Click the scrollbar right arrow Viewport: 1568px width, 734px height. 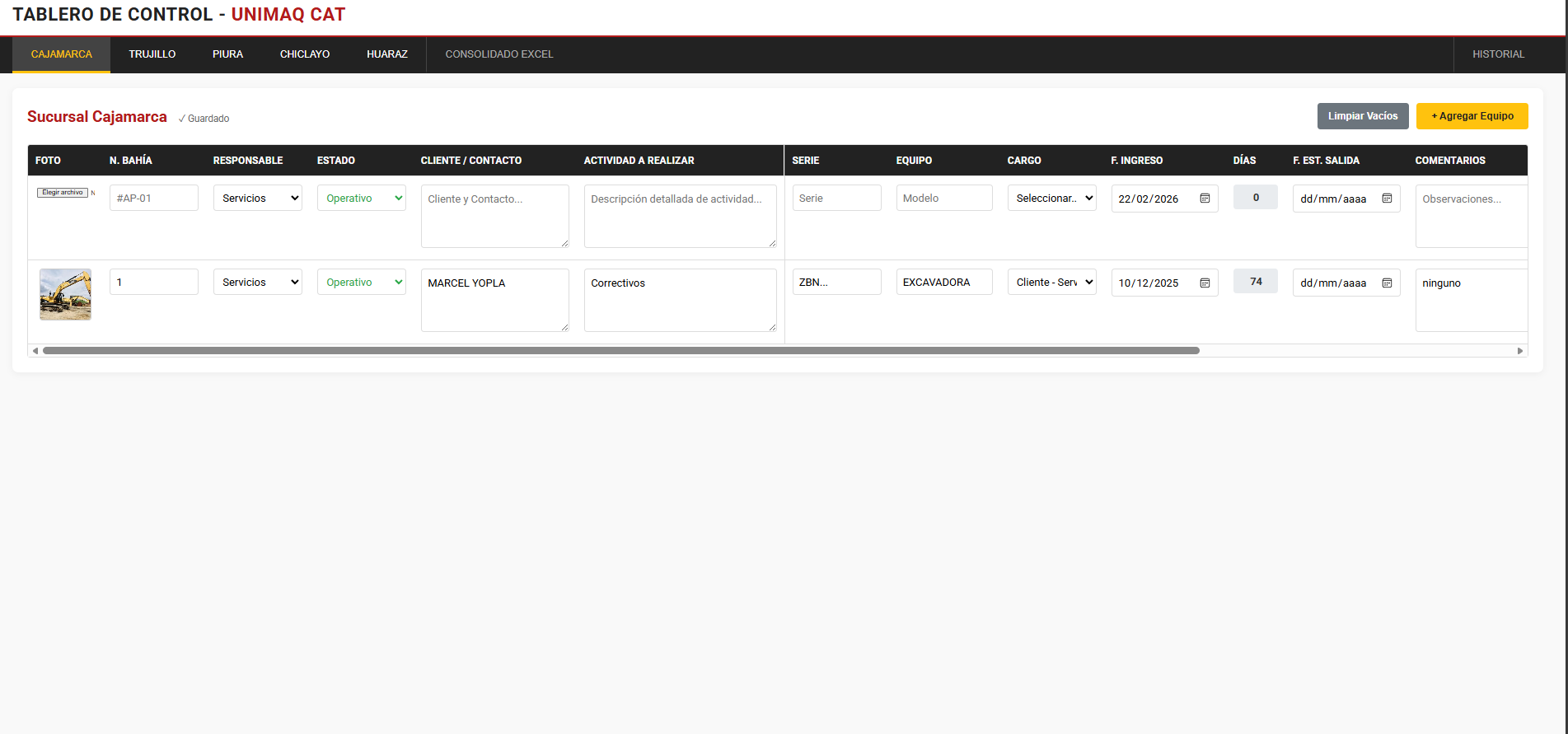[x=1520, y=351]
